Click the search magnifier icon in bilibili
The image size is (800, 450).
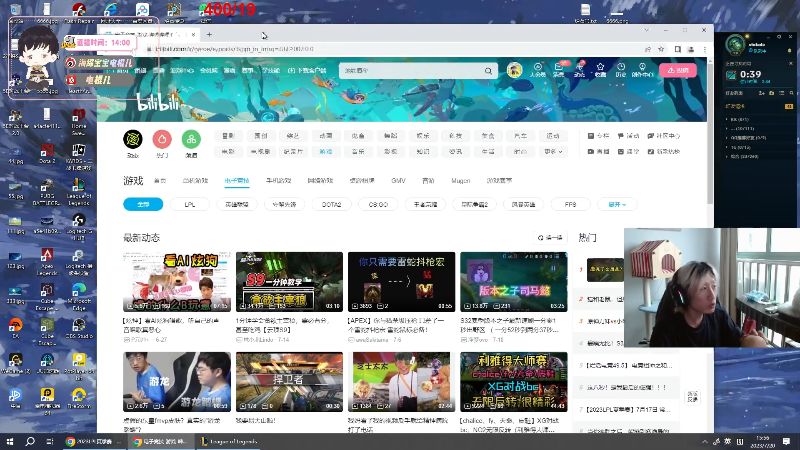(488, 71)
